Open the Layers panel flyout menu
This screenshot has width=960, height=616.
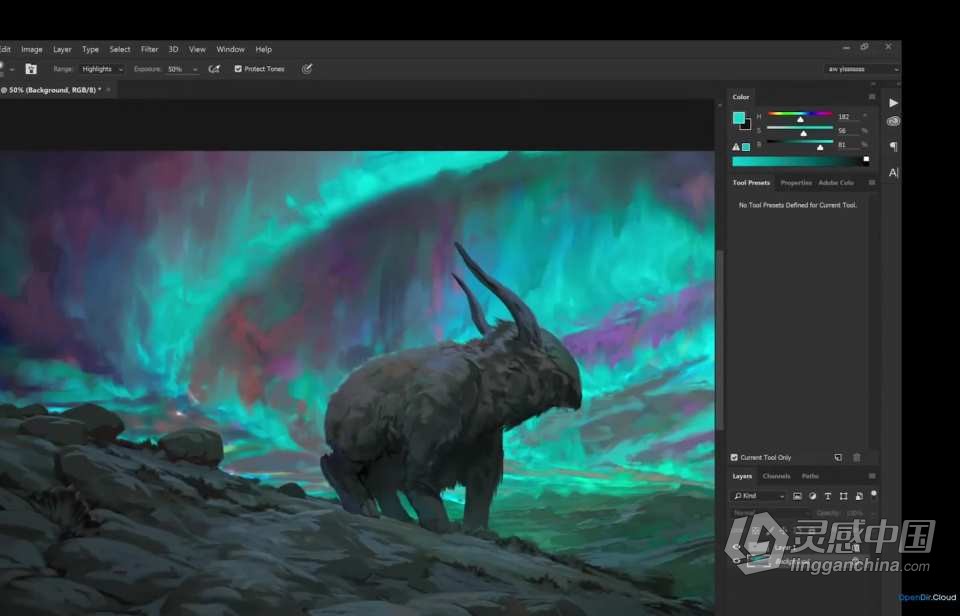[x=872, y=476]
